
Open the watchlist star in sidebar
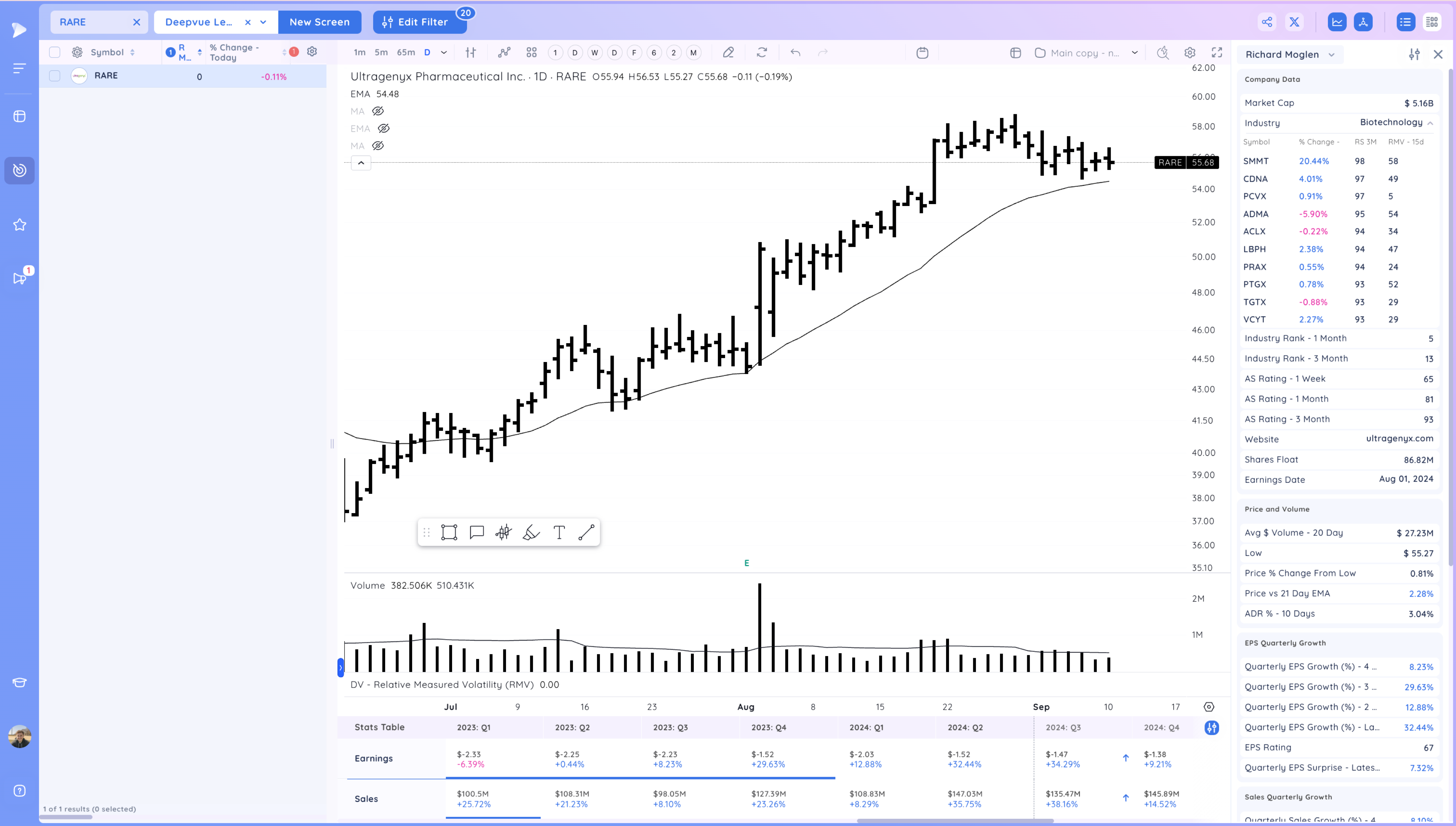pyautogui.click(x=19, y=225)
